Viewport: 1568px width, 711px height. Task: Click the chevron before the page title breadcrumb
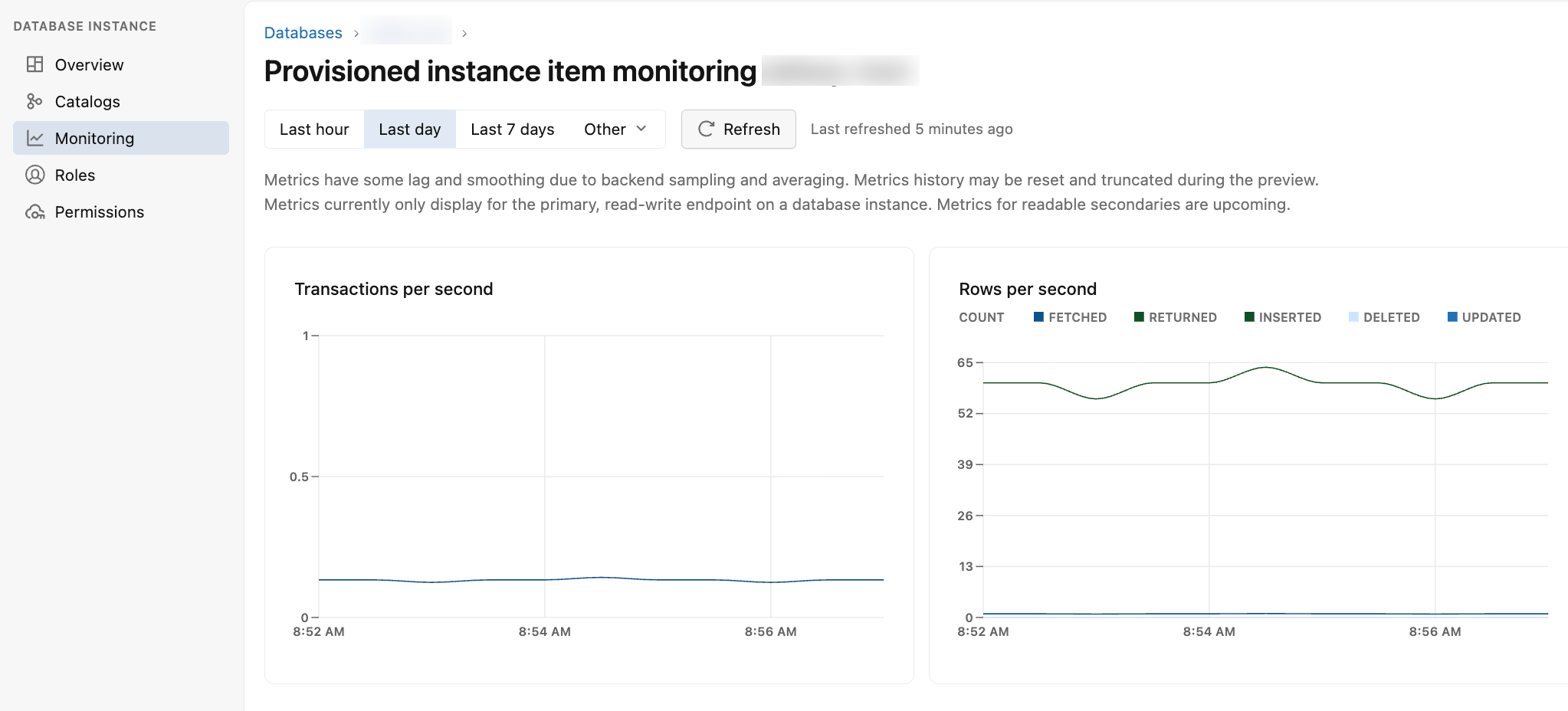pos(464,34)
